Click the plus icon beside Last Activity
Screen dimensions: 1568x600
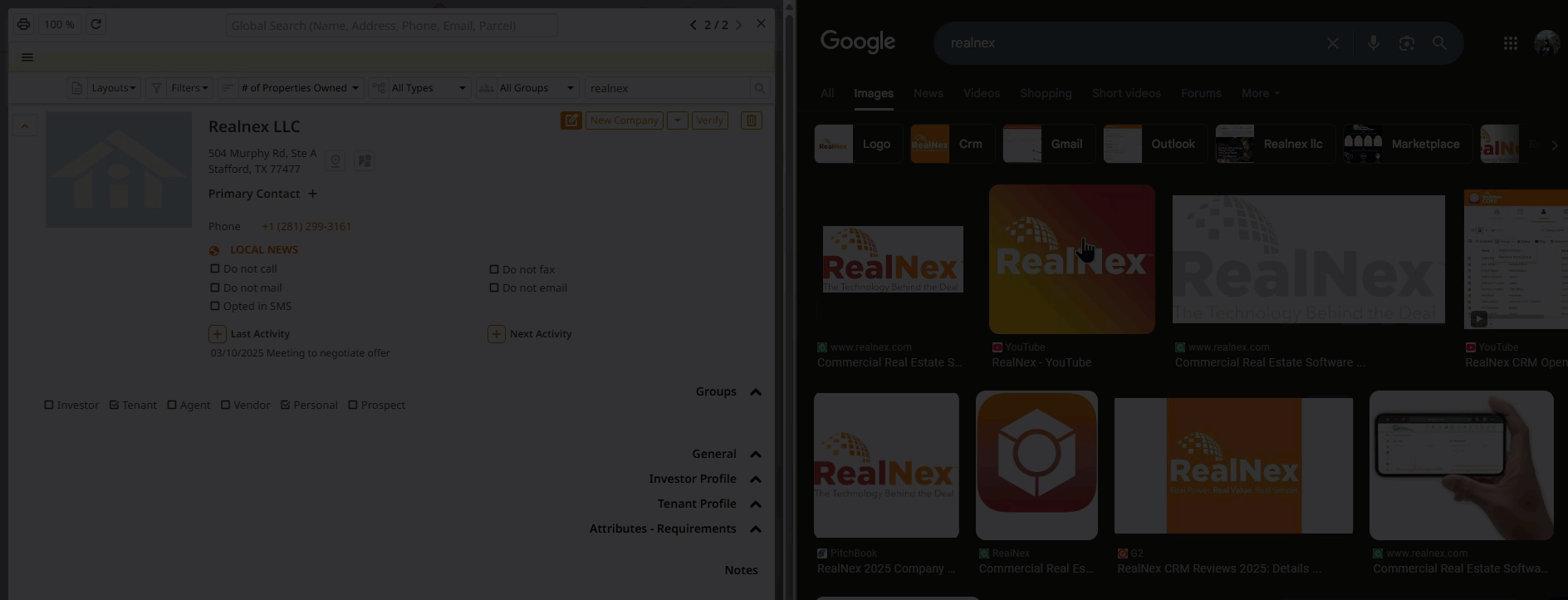(217, 334)
